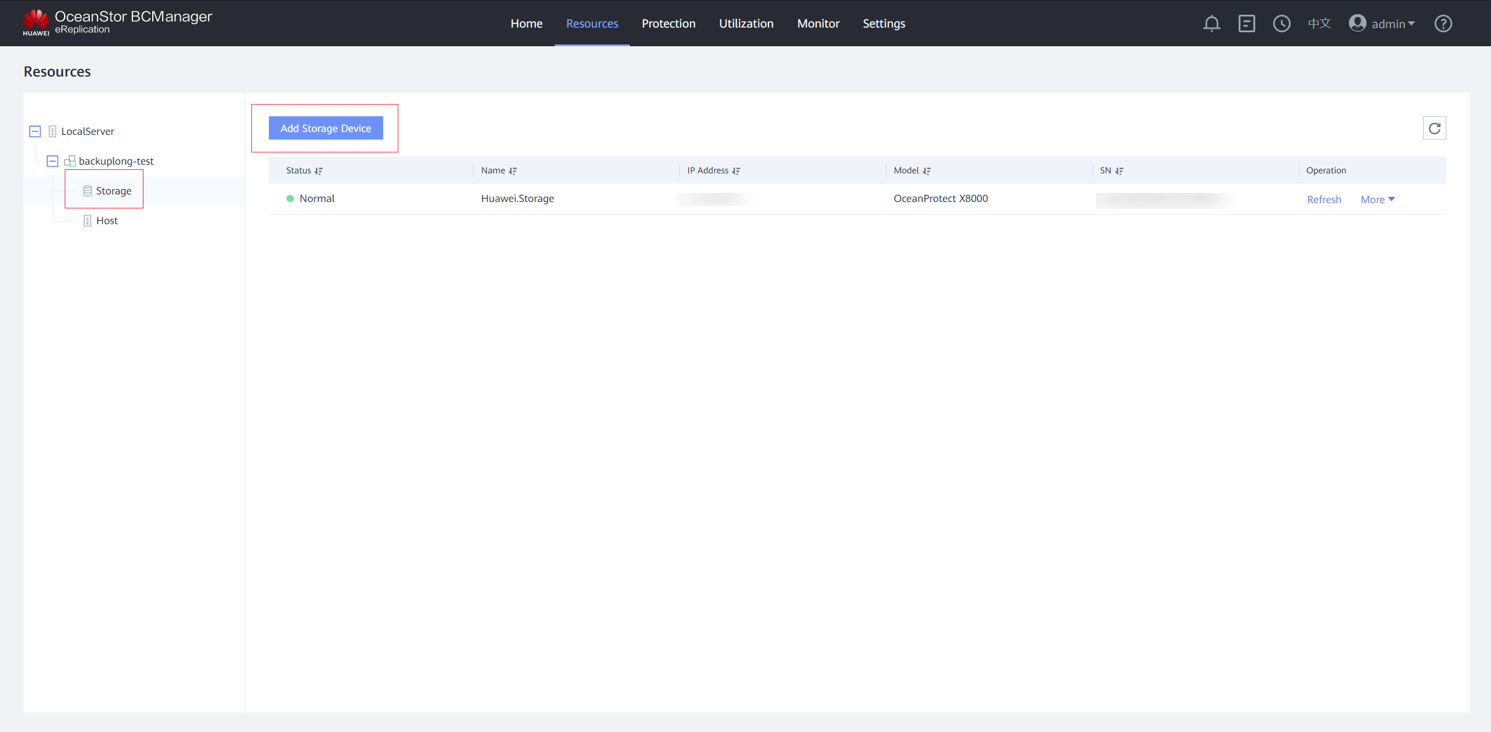Select the Host tree item
Image resolution: width=1491 pixels, height=732 pixels.
pyautogui.click(x=107, y=221)
